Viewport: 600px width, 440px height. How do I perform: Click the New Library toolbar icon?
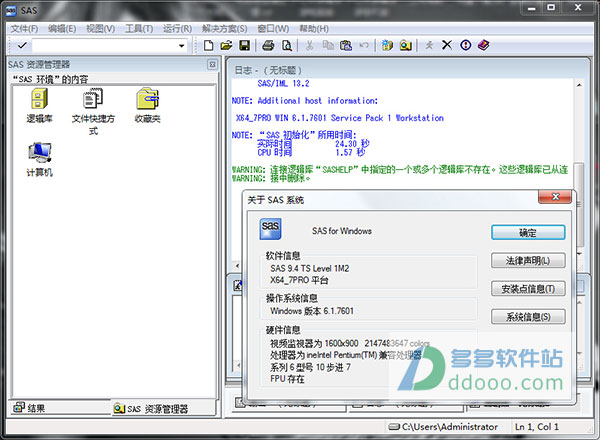pos(387,46)
